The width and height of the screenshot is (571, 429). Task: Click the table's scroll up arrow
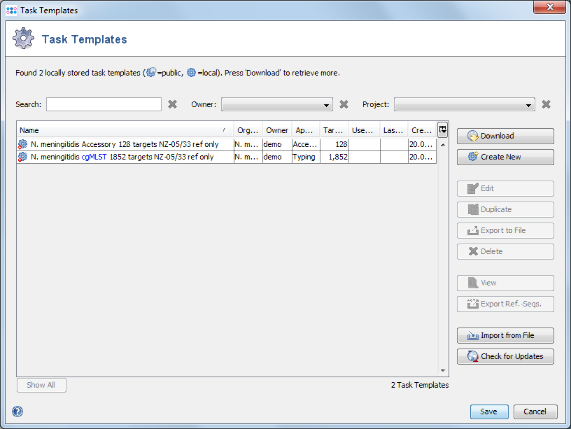[x=443, y=145]
